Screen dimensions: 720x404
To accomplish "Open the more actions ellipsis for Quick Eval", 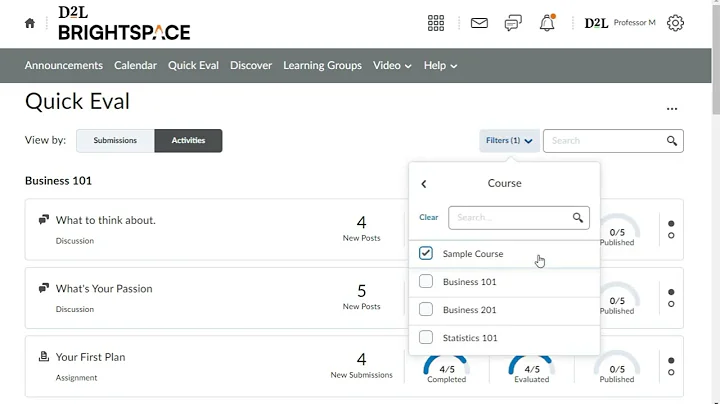I will point(672,109).
